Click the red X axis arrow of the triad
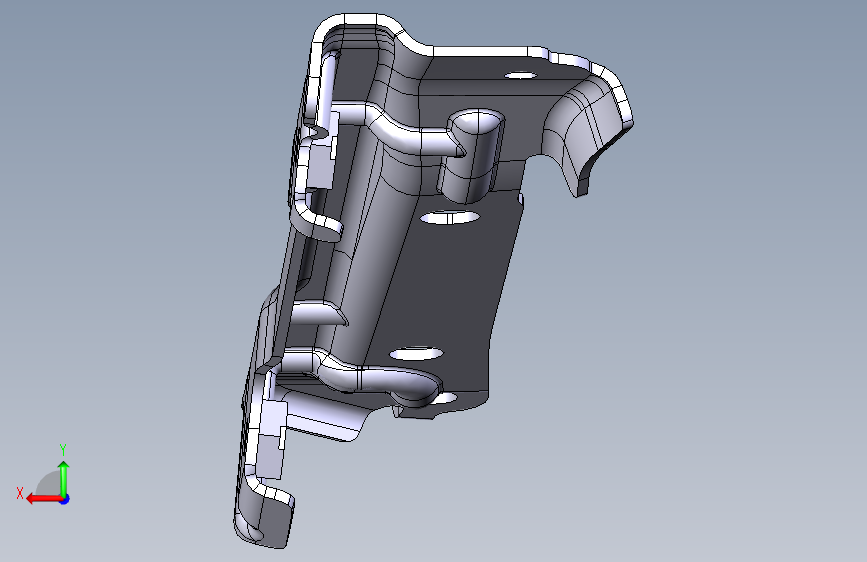The image size is (867, 562). coord(44,499)
